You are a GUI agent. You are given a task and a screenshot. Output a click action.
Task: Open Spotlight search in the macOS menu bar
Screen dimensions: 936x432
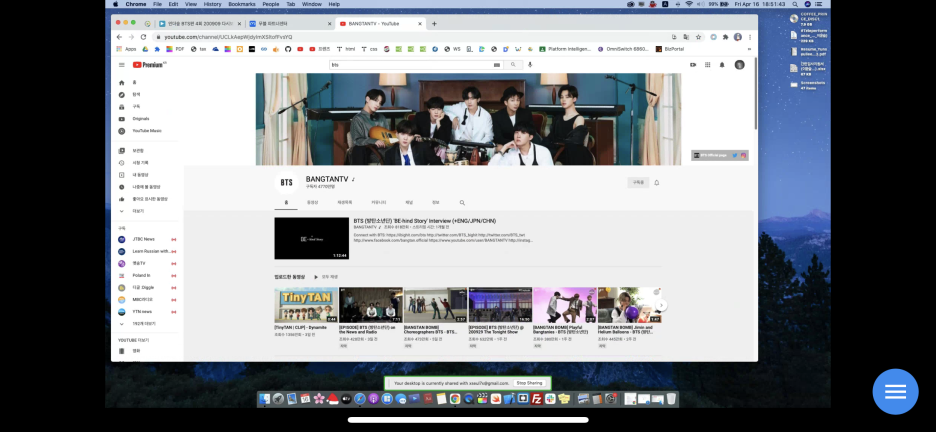pos(795,4)
